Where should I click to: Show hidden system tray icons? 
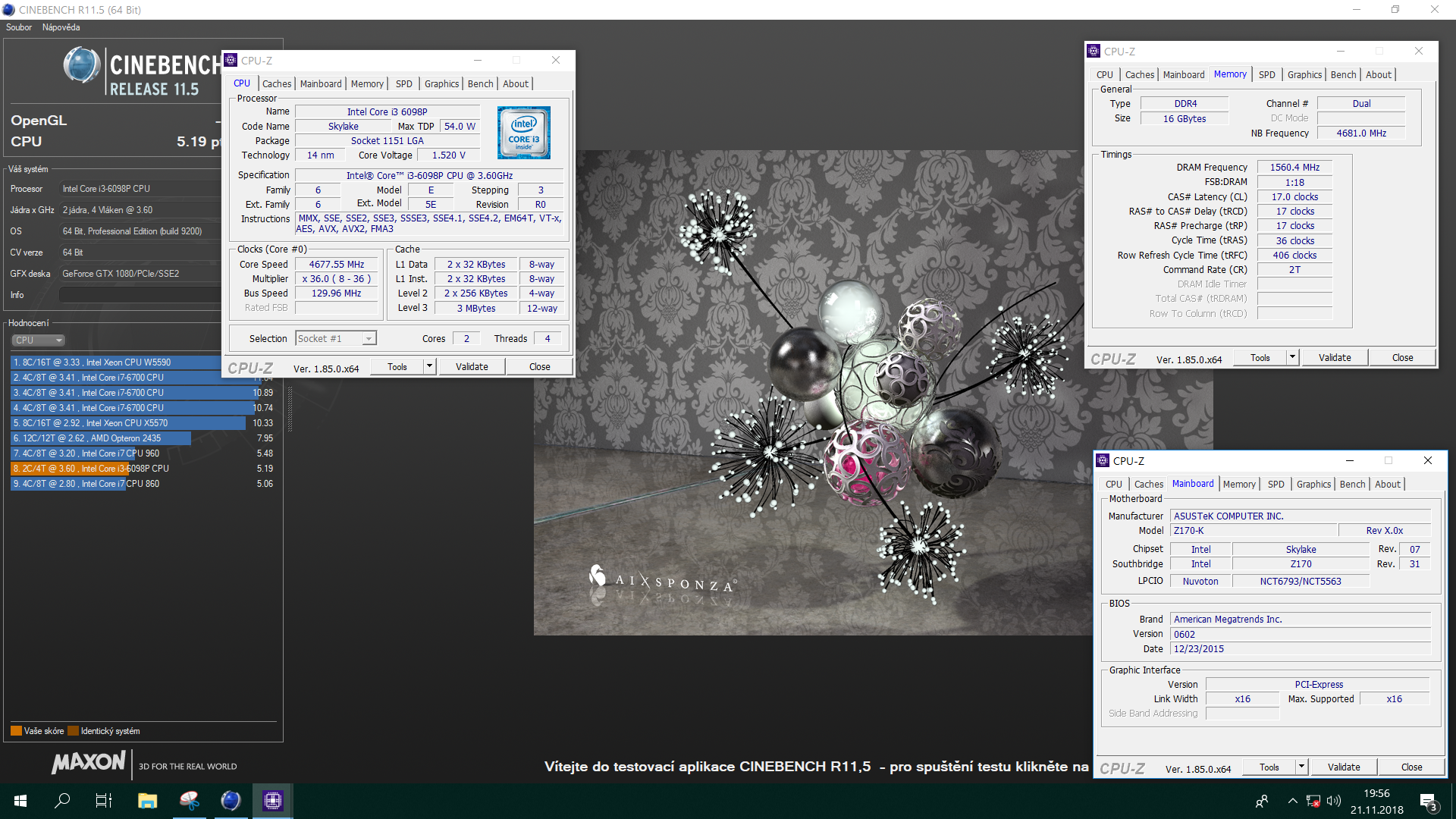(1292, 801)
